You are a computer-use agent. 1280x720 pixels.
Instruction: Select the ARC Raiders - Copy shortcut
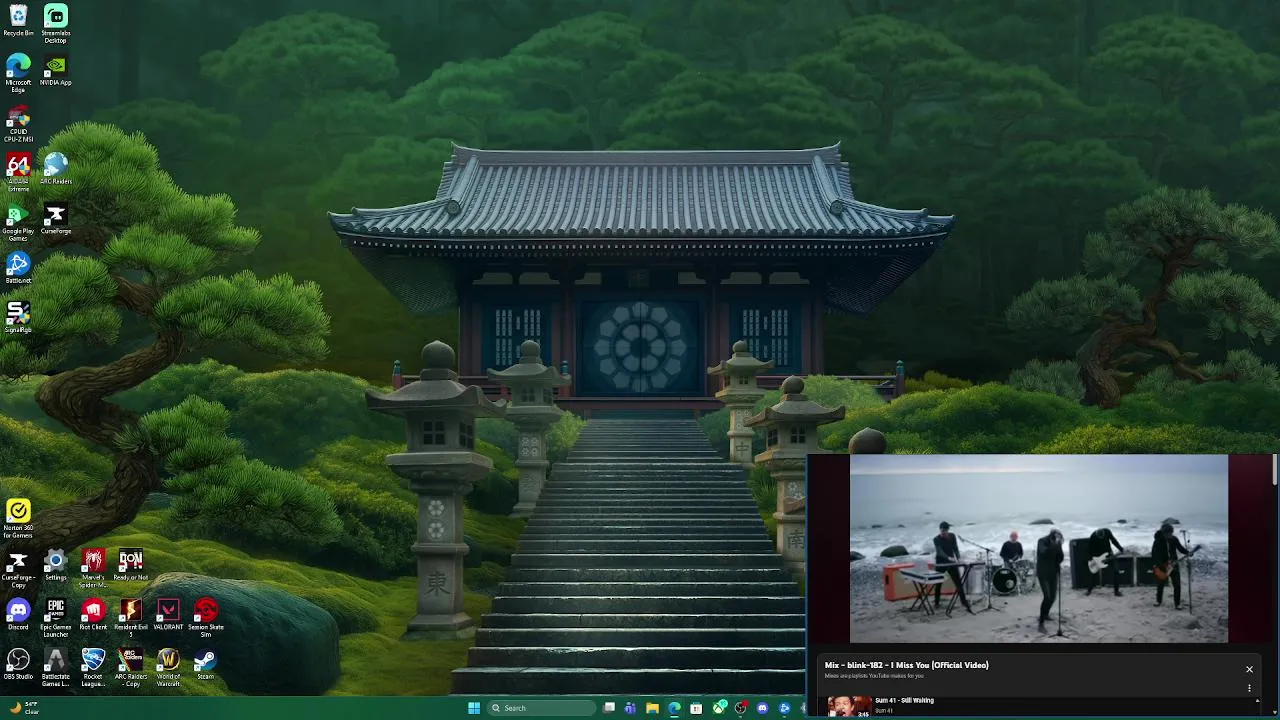[x=131, y=667]
